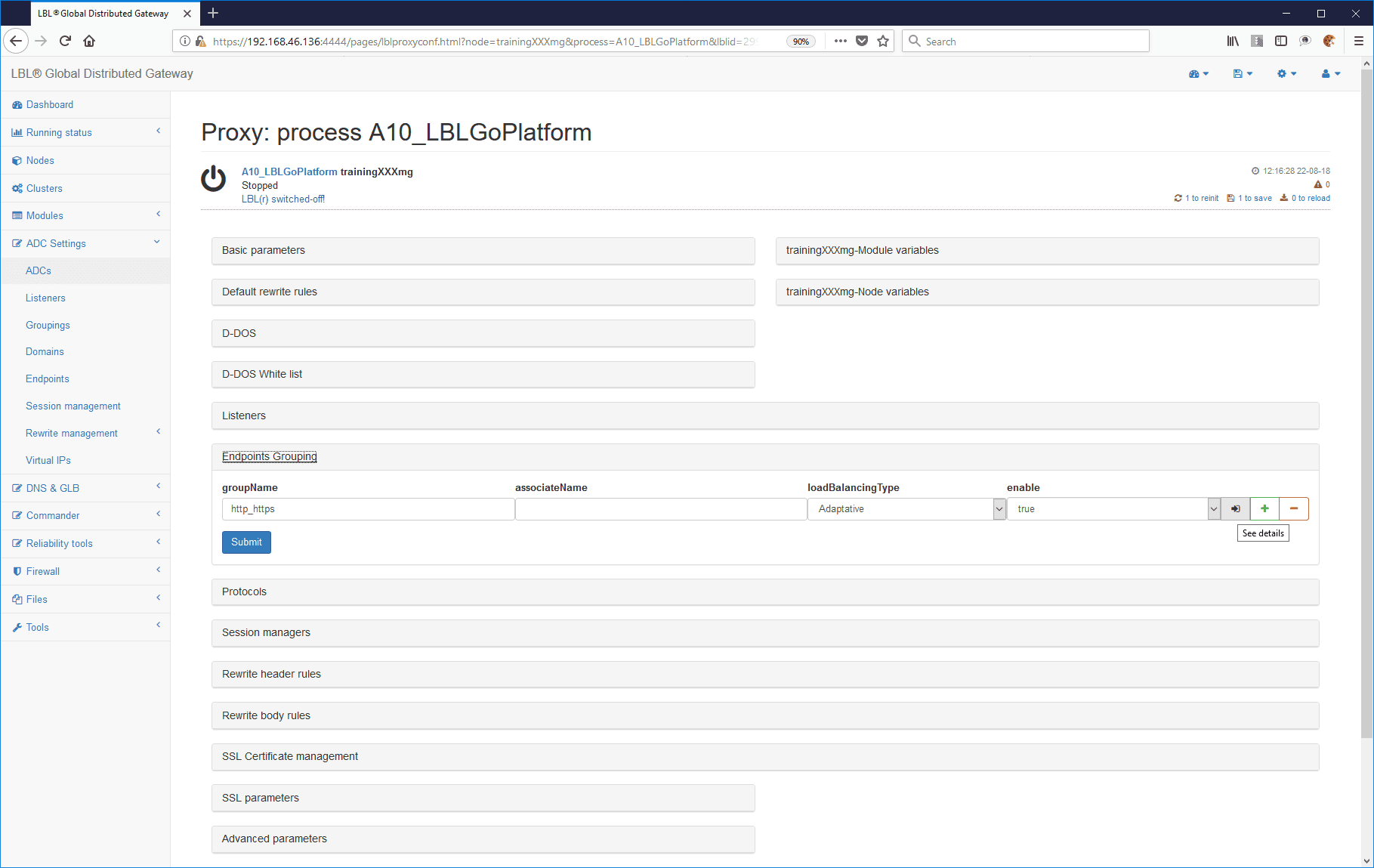Click the browser back arrow
This screenshot has width=1374, height=868.
point(16,41)
